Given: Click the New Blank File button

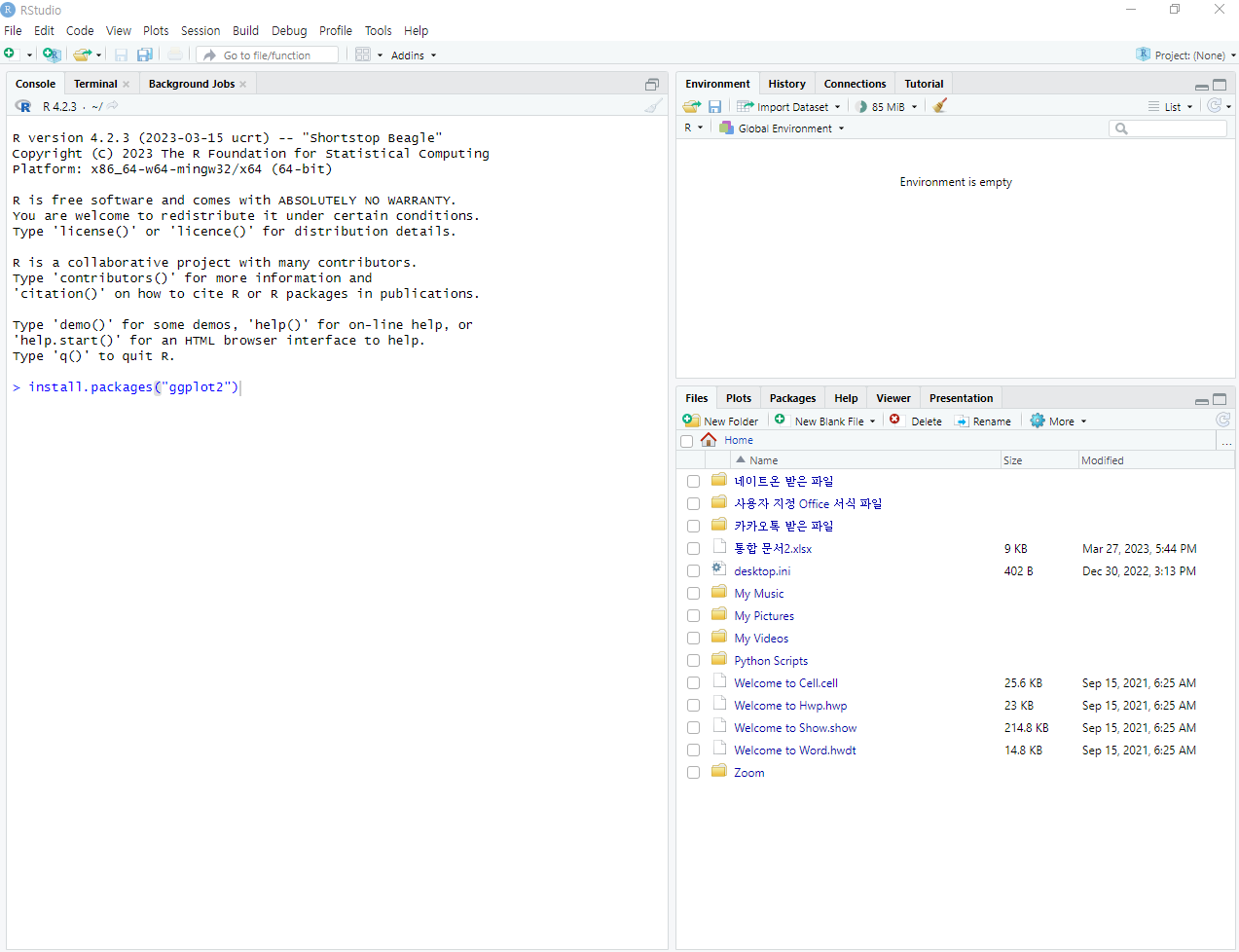Looking at the screenshot, I should 825,421.
